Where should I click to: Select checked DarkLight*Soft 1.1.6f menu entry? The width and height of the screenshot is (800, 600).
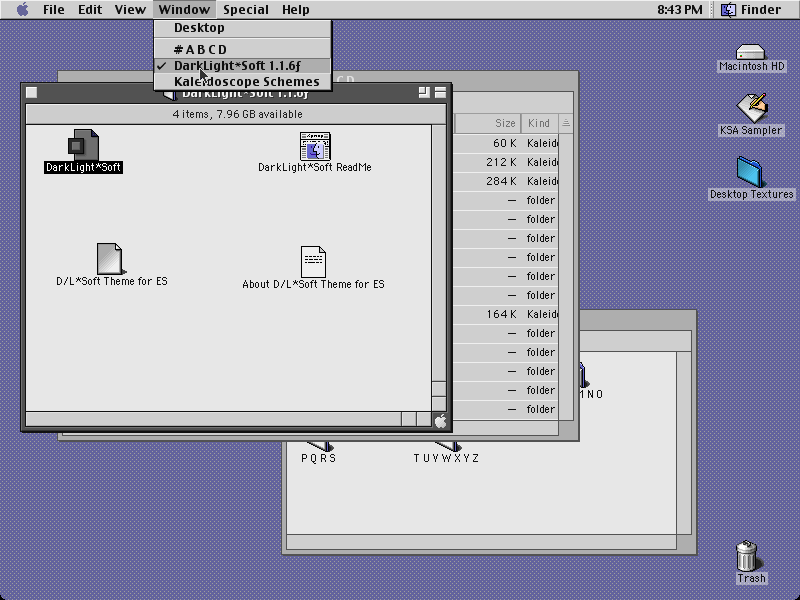click(x=242, y=66)
